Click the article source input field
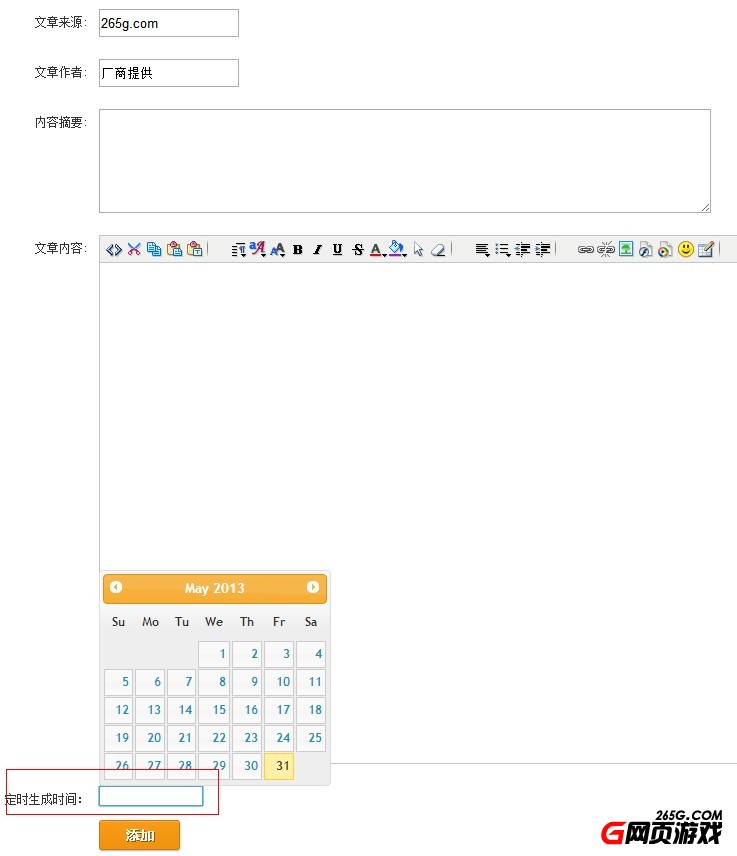The height and width of the screenshot is (856, 737). pos(169,23)
